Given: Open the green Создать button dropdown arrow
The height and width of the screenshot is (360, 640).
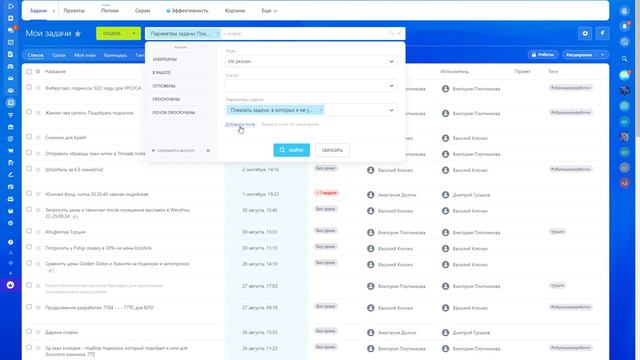Looking at the screenshot, I should point(134,33).
